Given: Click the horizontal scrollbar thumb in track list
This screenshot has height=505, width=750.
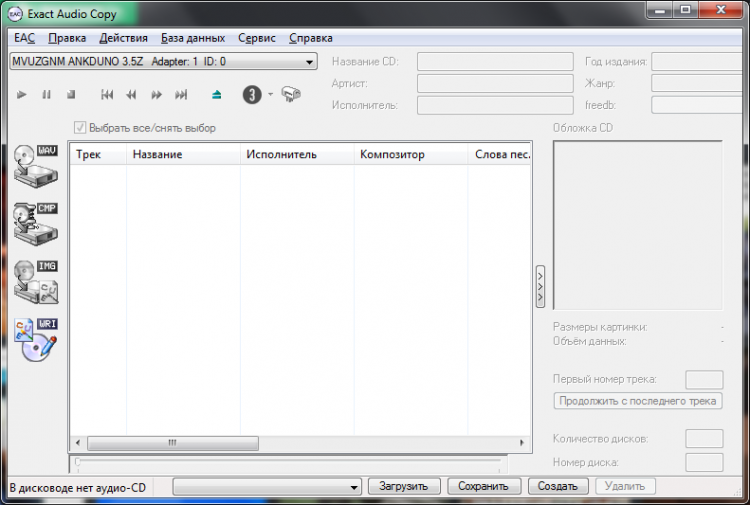Looking at the screenshot, I should coord(173,443).
